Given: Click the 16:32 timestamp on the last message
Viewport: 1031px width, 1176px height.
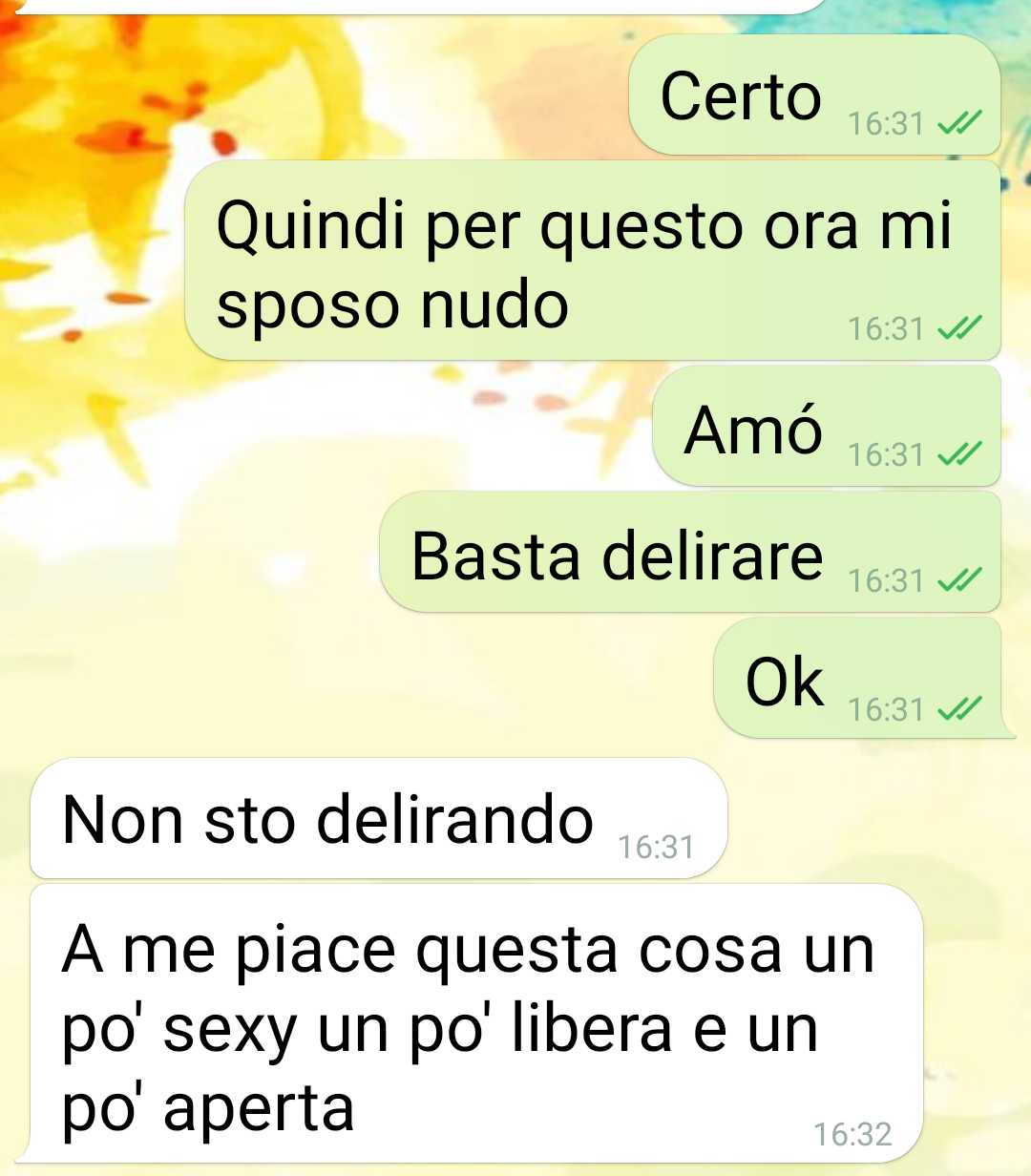Looking at the screenshot, I should pyautogui.click(x=852, y=1133).
